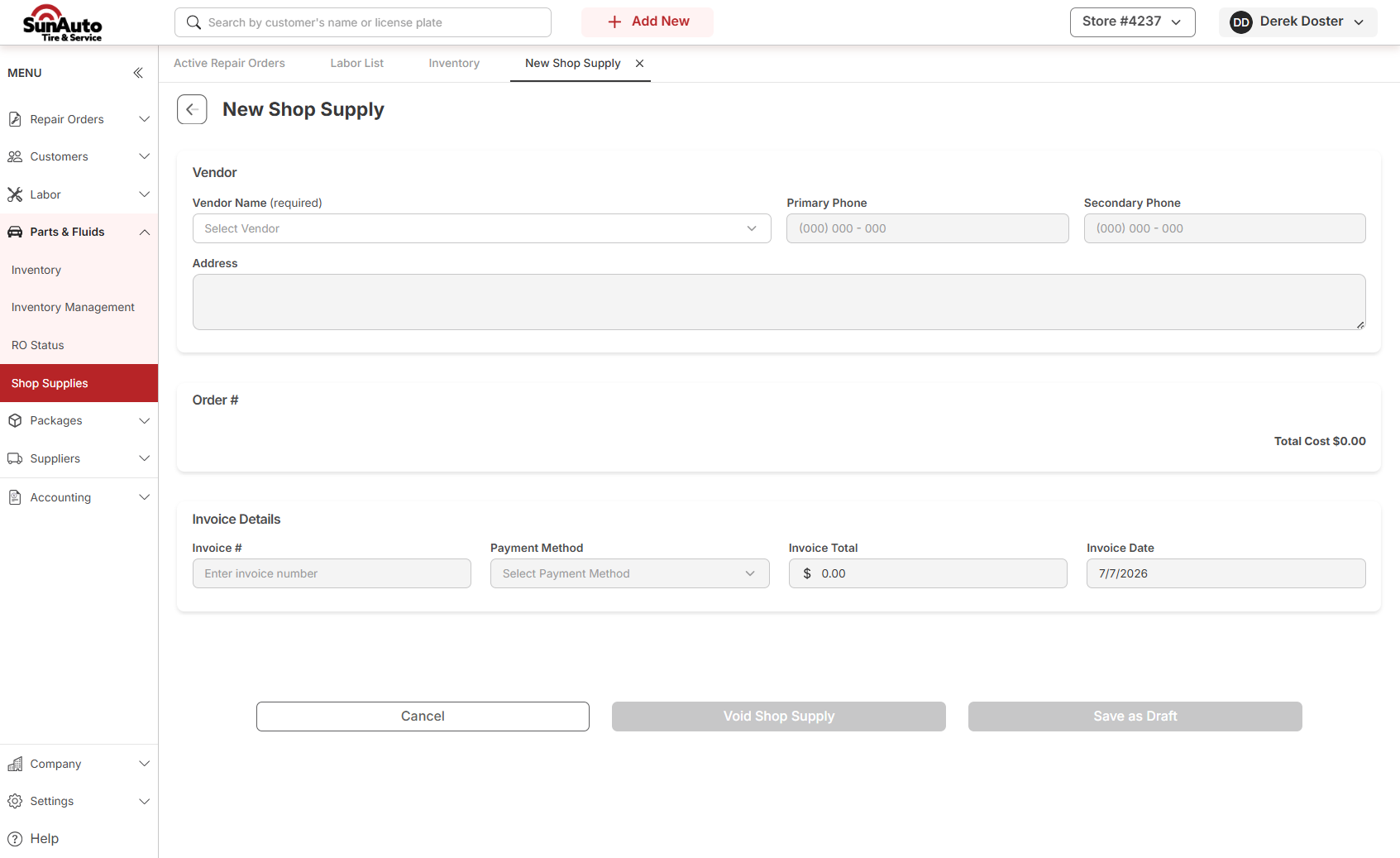Viewport: 1400px width, 858px height.
Task: Click the SunAuto Tire & Service logo
Action: [x=63, y=23]
